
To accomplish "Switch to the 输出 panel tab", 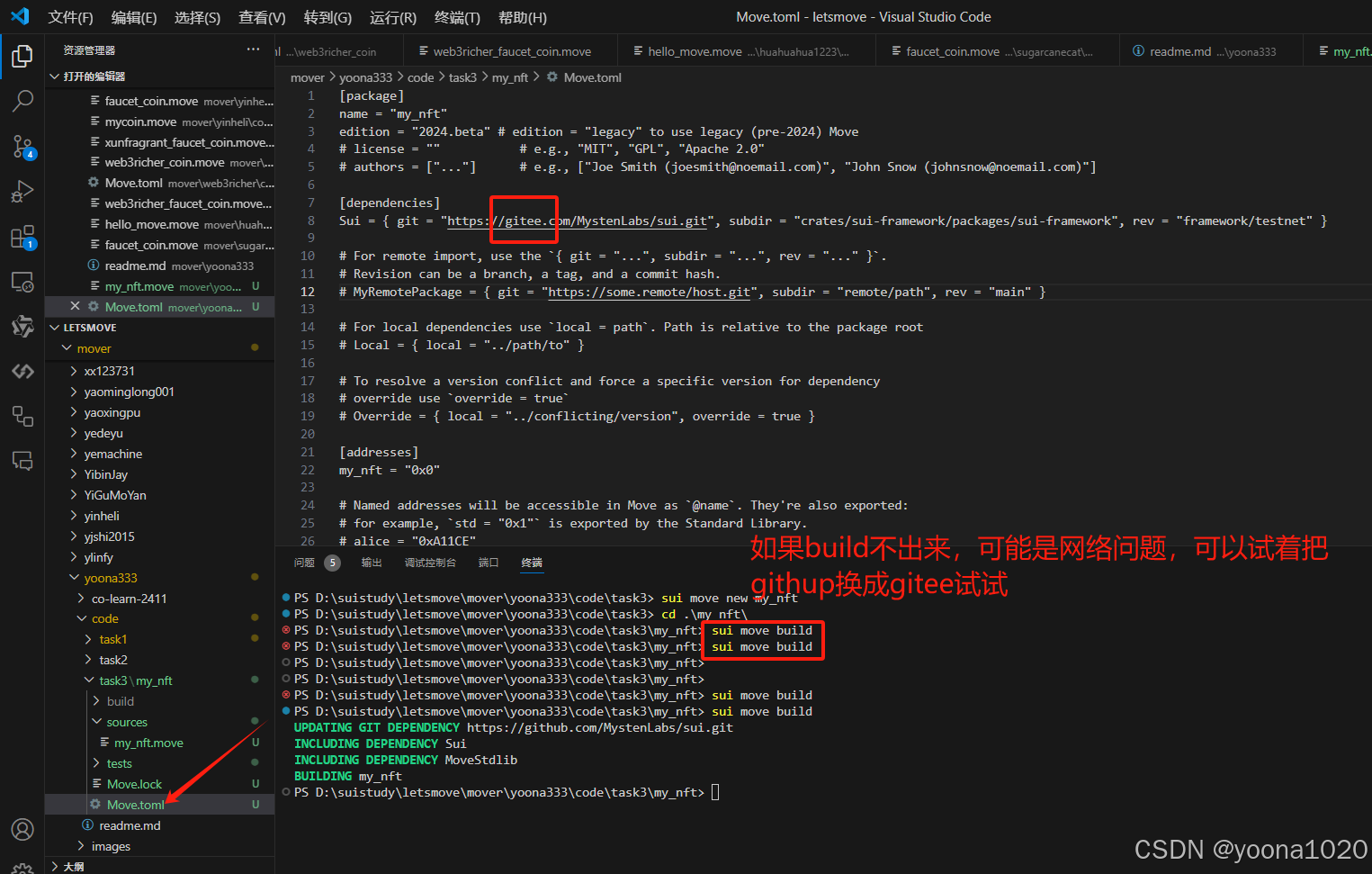I will [372, 563].
